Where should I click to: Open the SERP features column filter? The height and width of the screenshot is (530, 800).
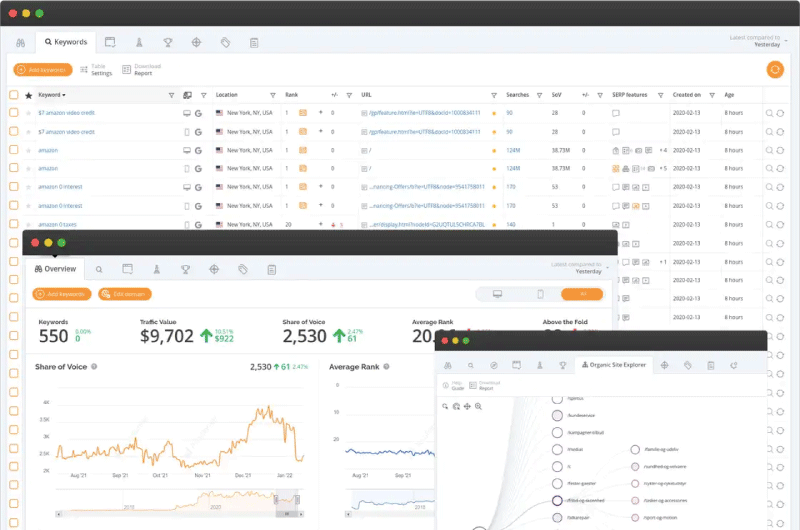point(661,95)
